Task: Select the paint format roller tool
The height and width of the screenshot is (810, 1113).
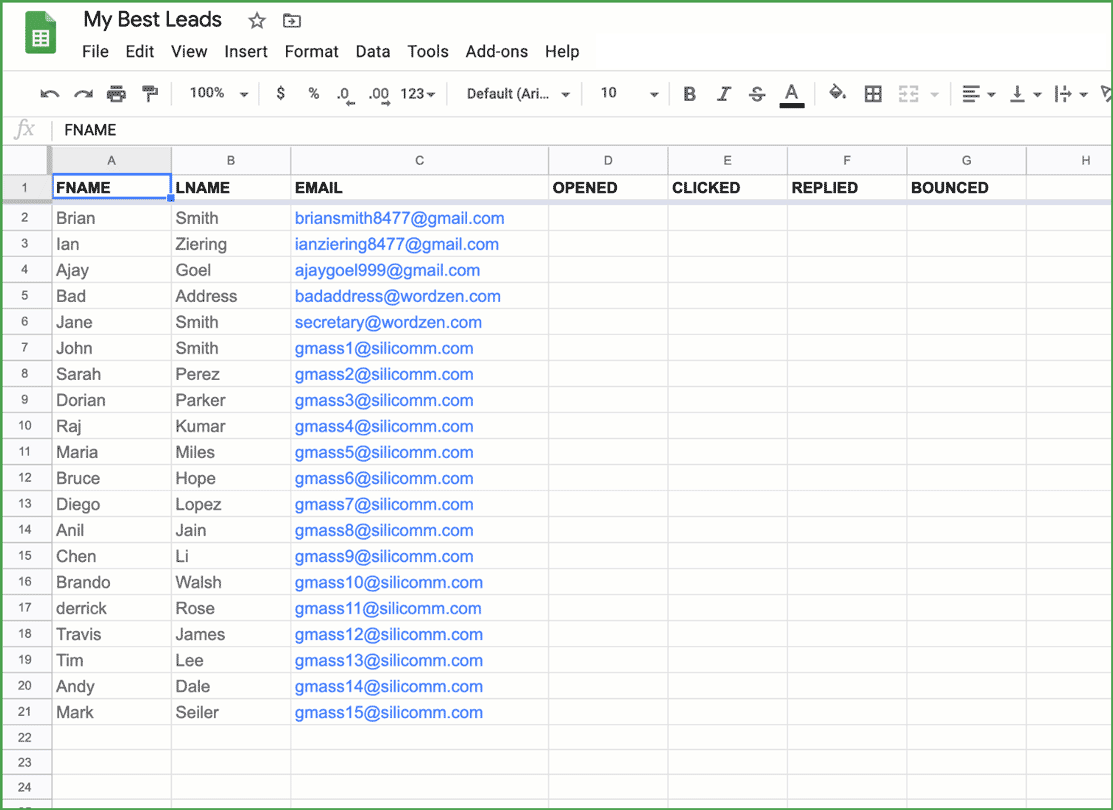Action: coord(150,94)
